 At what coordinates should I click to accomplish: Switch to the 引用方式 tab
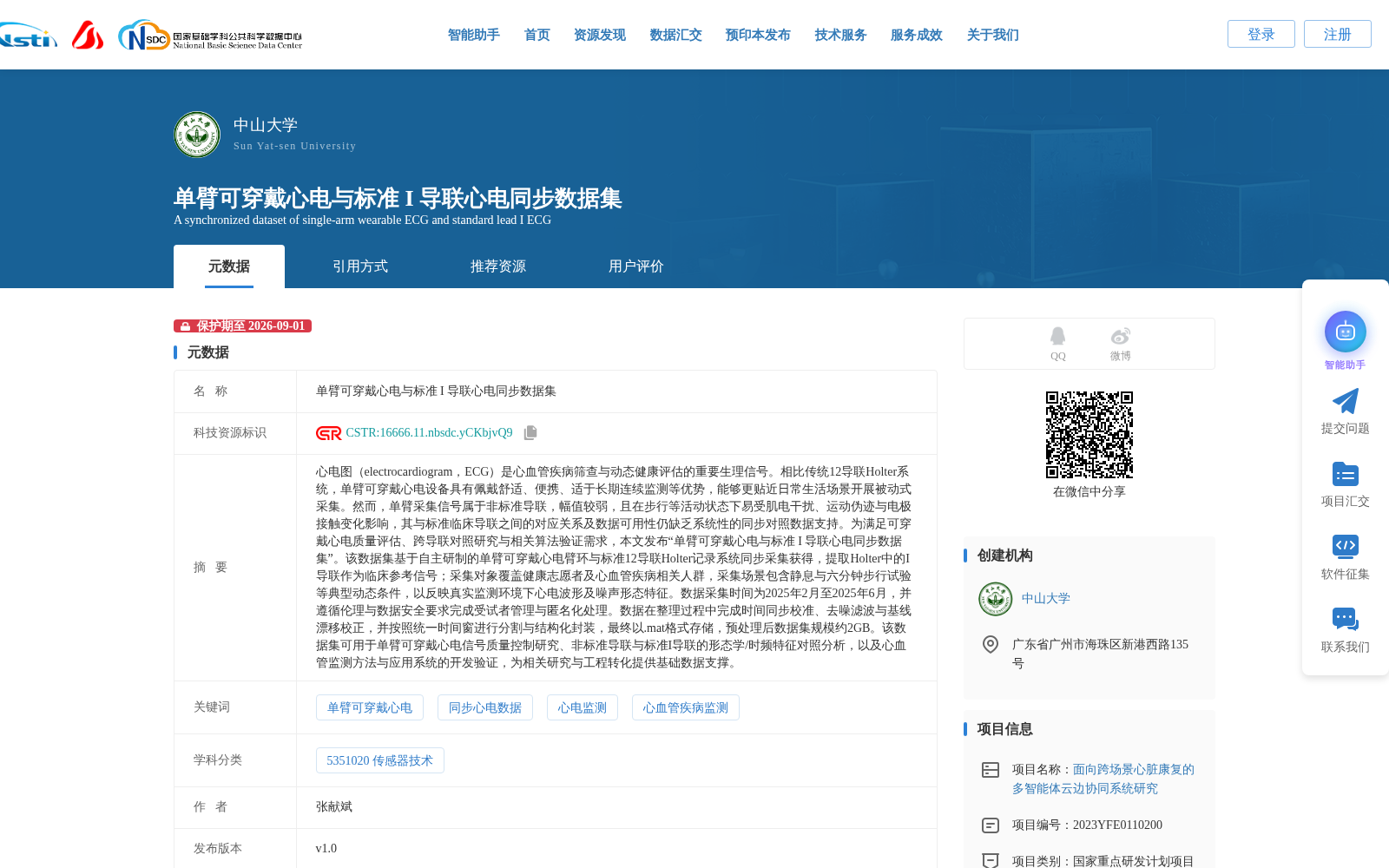(x=360, y=266)
